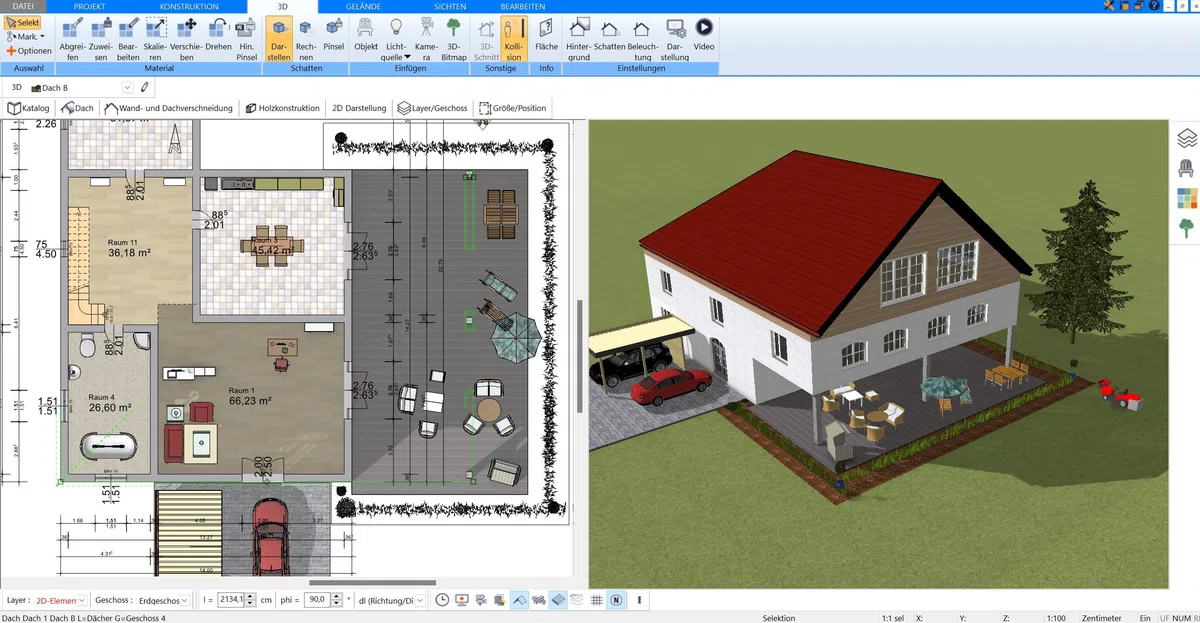Click the Rechnen shadow tool
Image resolution: width=1200 pixels, height=623 pixels.
(x=306, y=38)
